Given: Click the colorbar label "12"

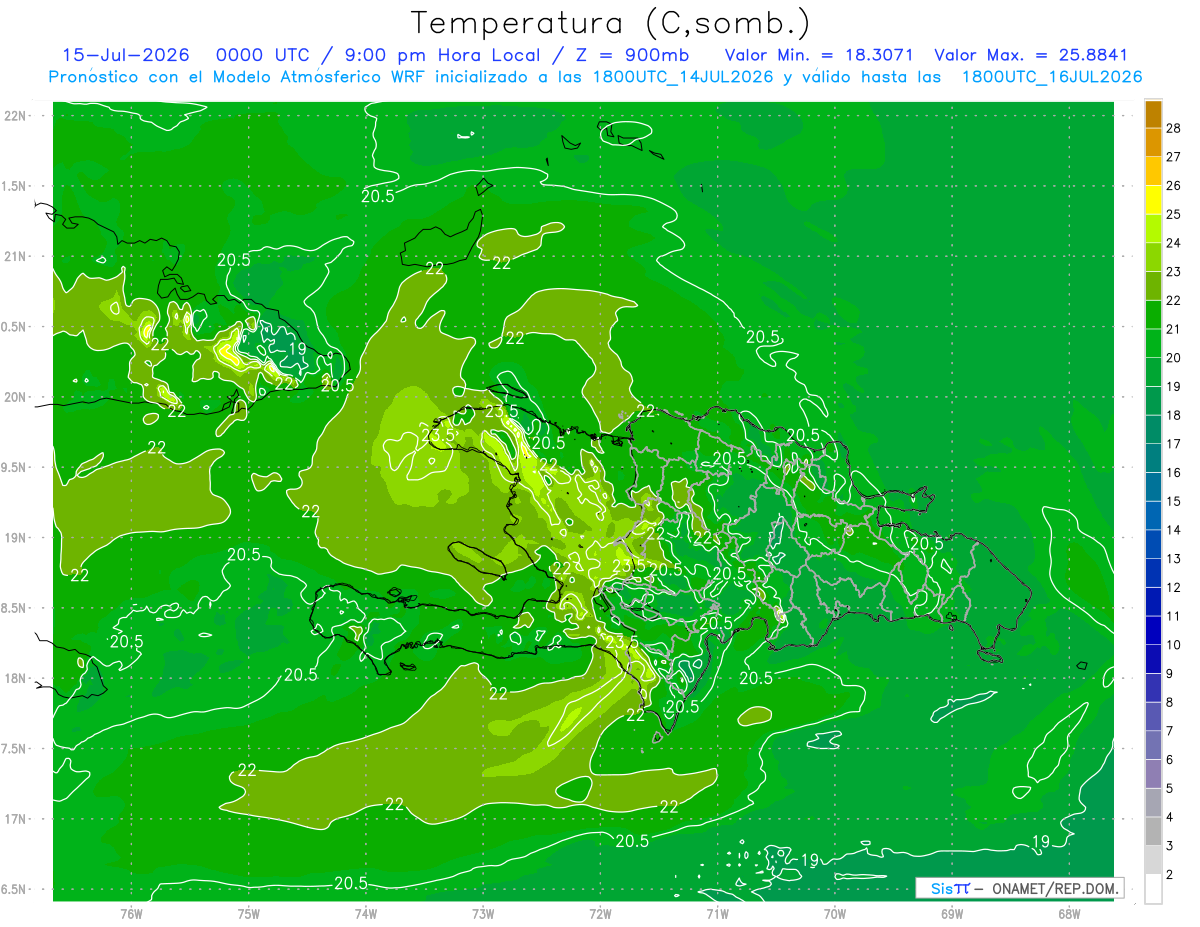Looking at the screenshot, I should (1175, 588).
